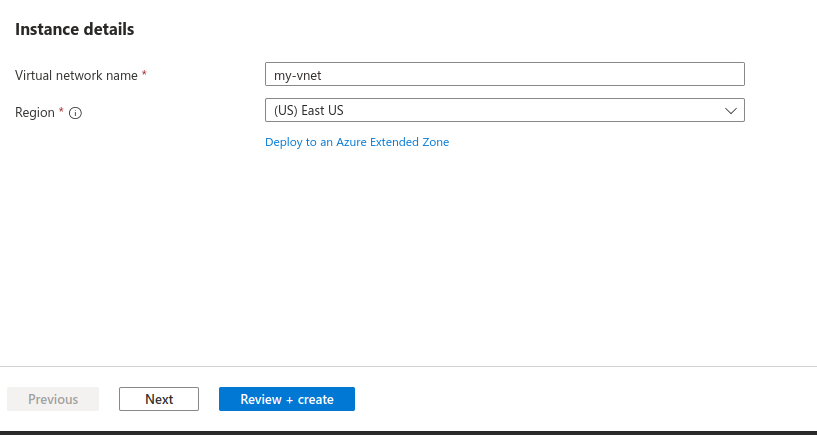Click the dark bar at window bottom
817x435 pixels.
(408, 432)
